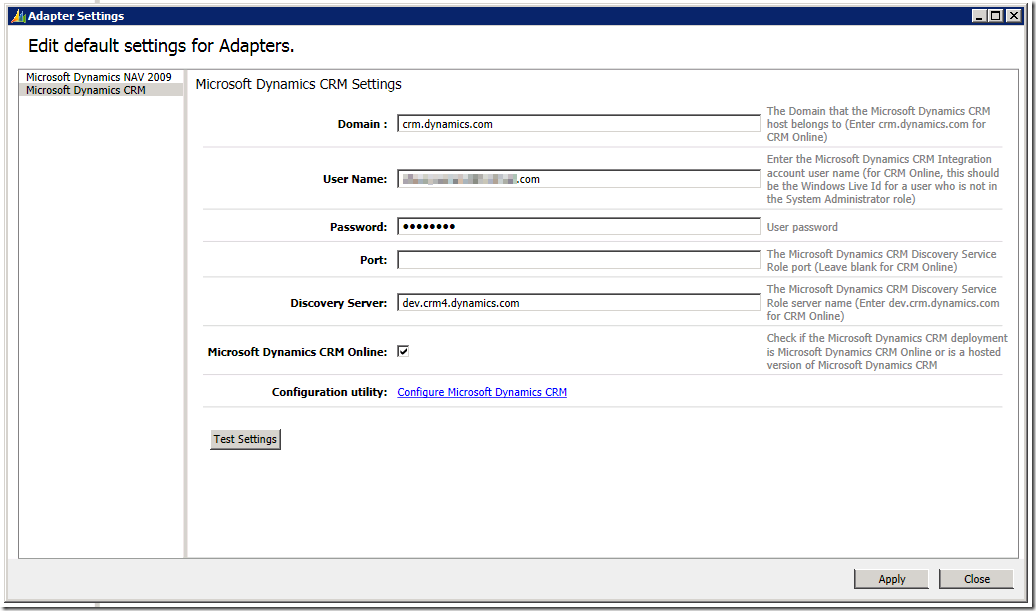Screen dimensions: 1036x611
Task: Minimize the Adapter Settings window
Action: click(x=980, y=16)
